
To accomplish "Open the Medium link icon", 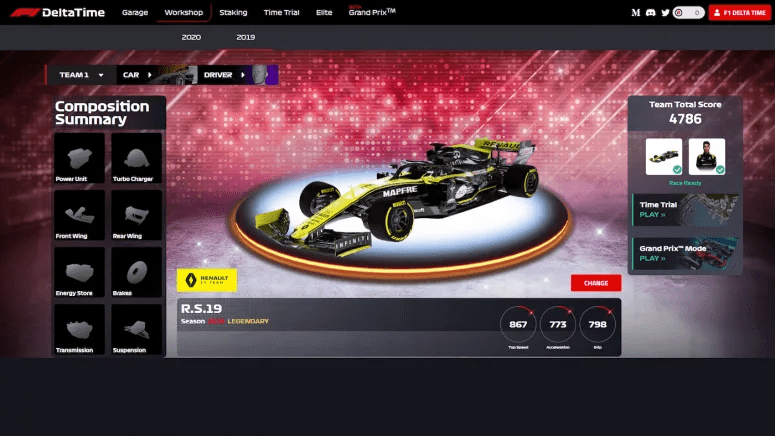I will [x=636, y=13].
